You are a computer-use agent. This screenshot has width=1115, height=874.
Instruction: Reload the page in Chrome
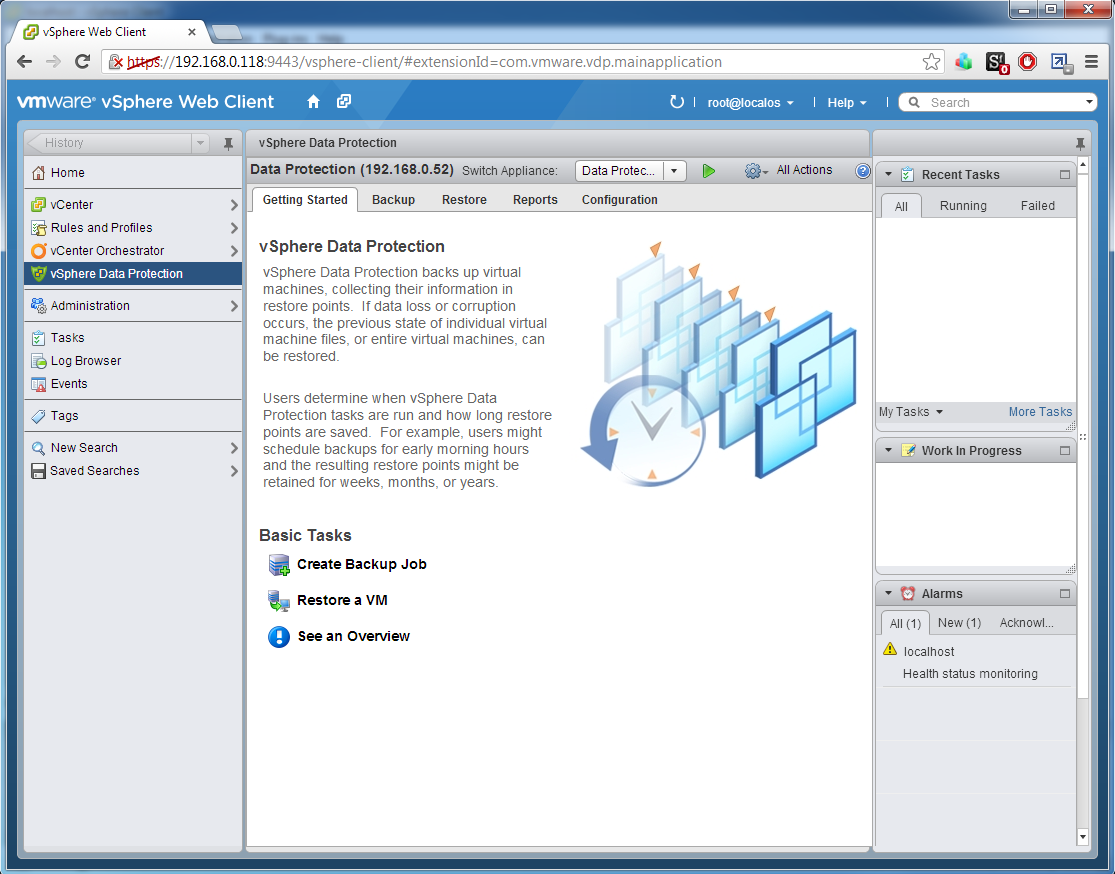point(82,62)
